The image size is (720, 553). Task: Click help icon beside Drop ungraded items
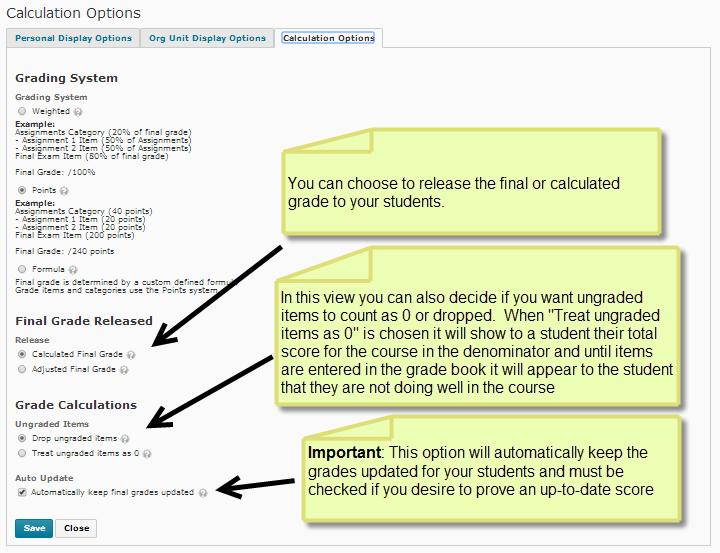pos(125,438)
